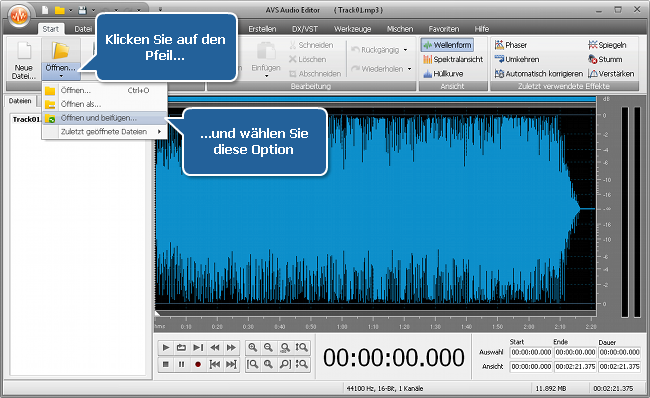Click the Auswahl Start time field
The width and height of the screenshot is (650, 398).
(x=531, y=352)
